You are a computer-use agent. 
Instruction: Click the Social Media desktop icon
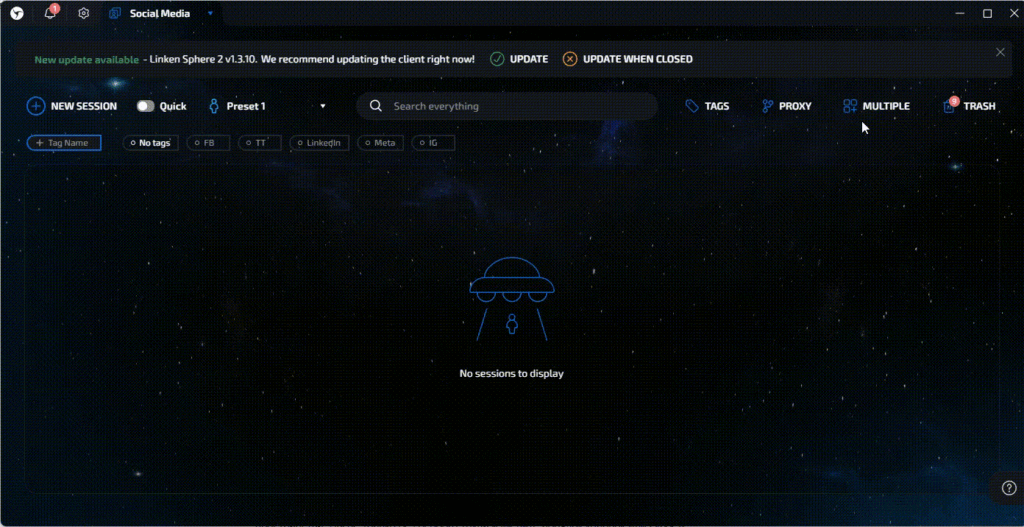point(115,13)
